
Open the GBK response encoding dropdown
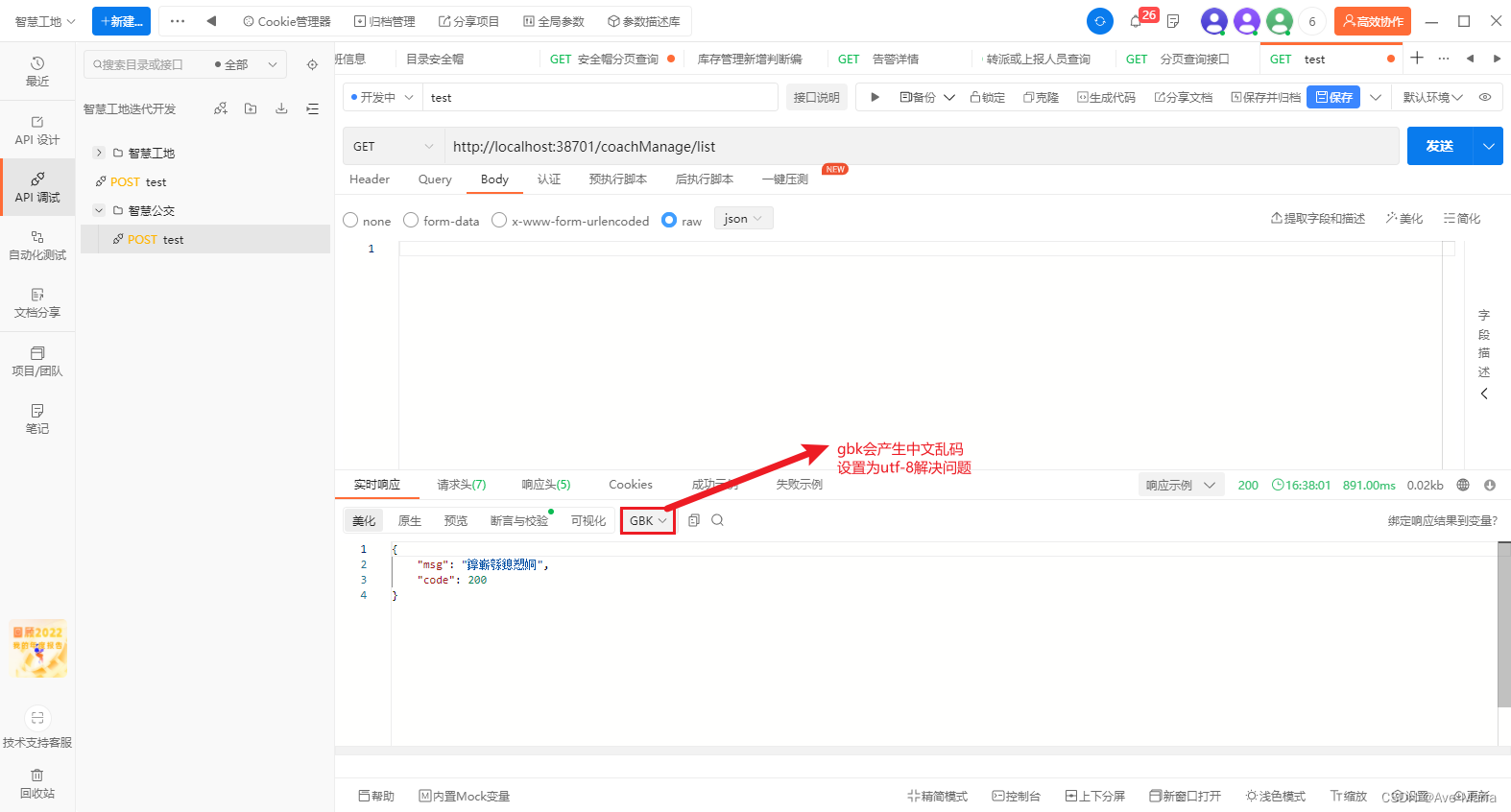pos(648,520)
